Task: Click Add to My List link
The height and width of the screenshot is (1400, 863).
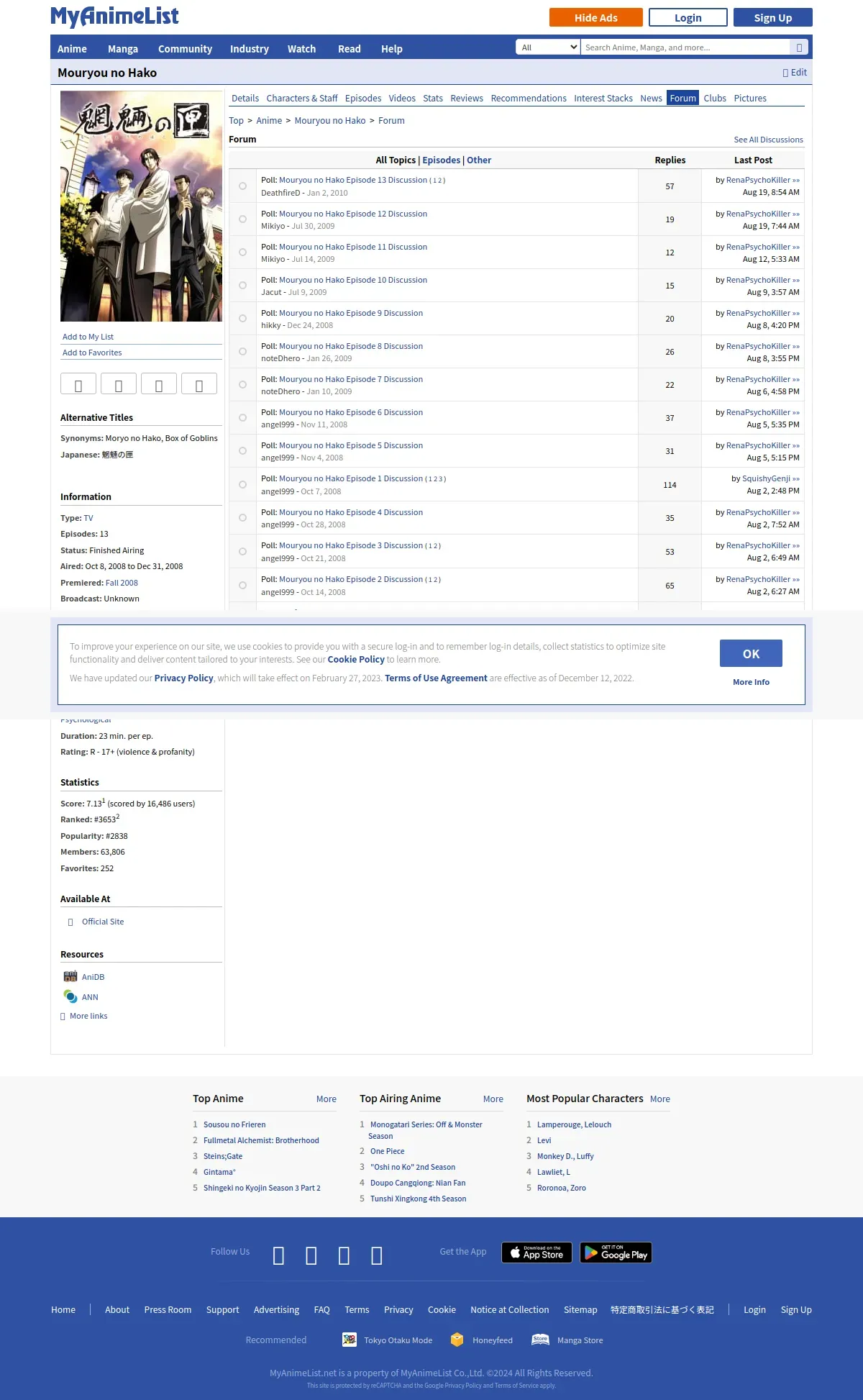Action: coord(88,337)
